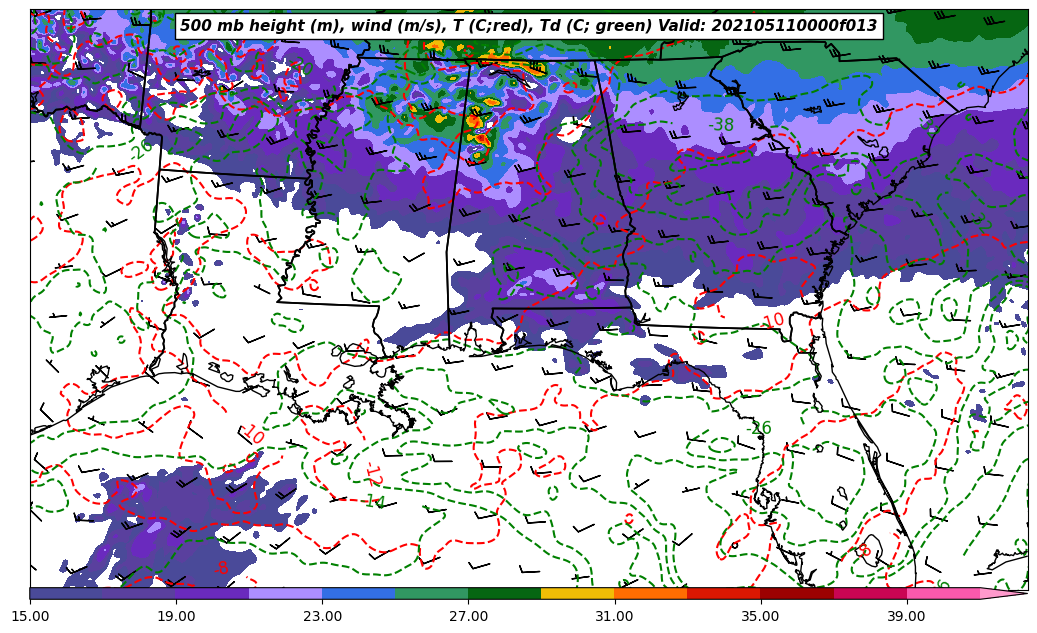Click the yellow segment of the colorbar

tap(577, 593)
